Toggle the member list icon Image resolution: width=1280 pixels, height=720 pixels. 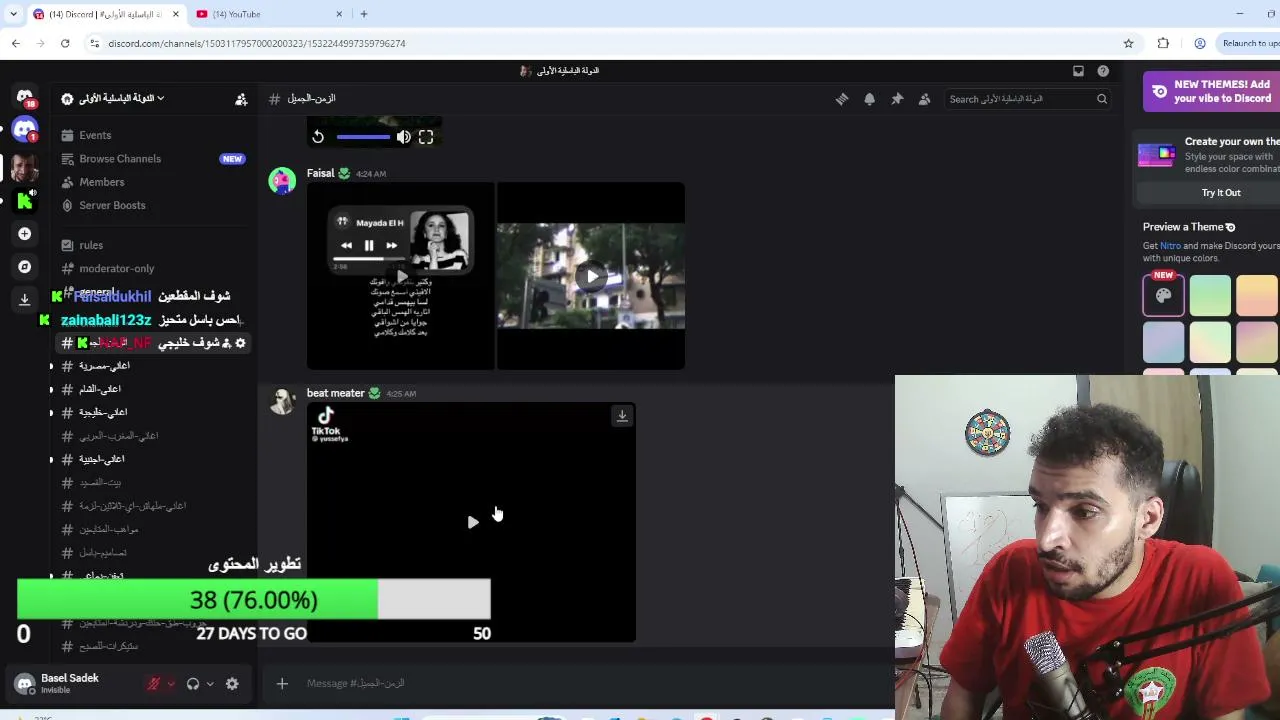click(924, 99)
